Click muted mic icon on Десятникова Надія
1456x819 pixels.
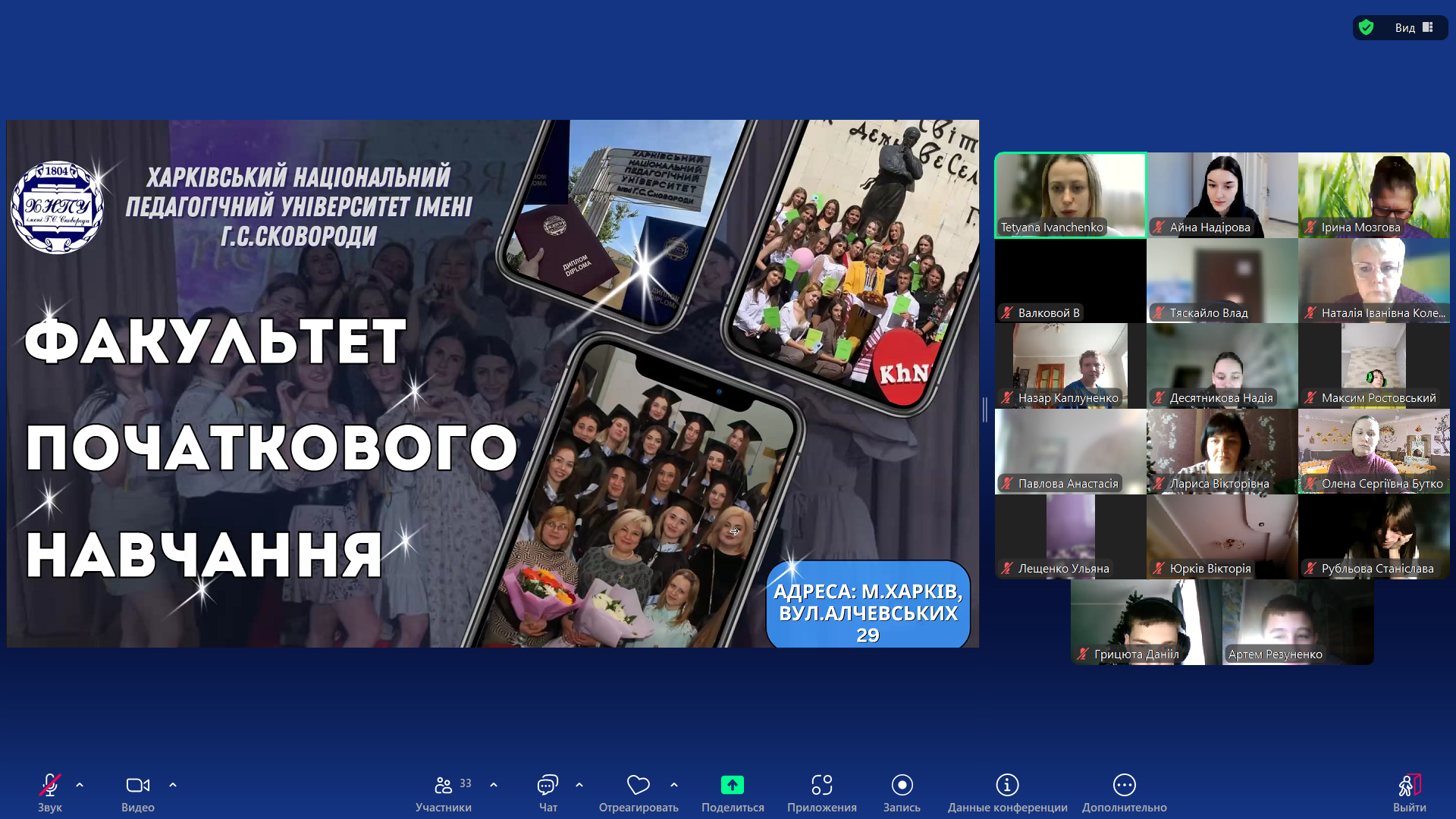(1159, 398)
